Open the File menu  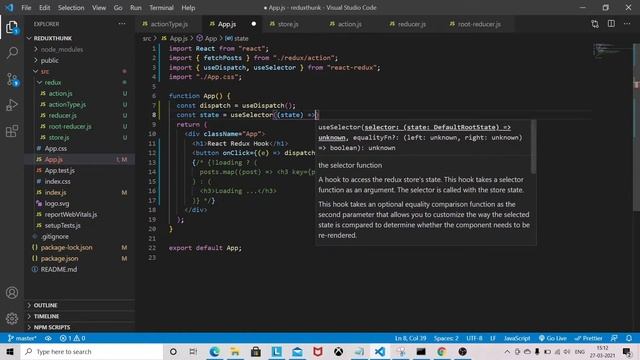[26, 8]
